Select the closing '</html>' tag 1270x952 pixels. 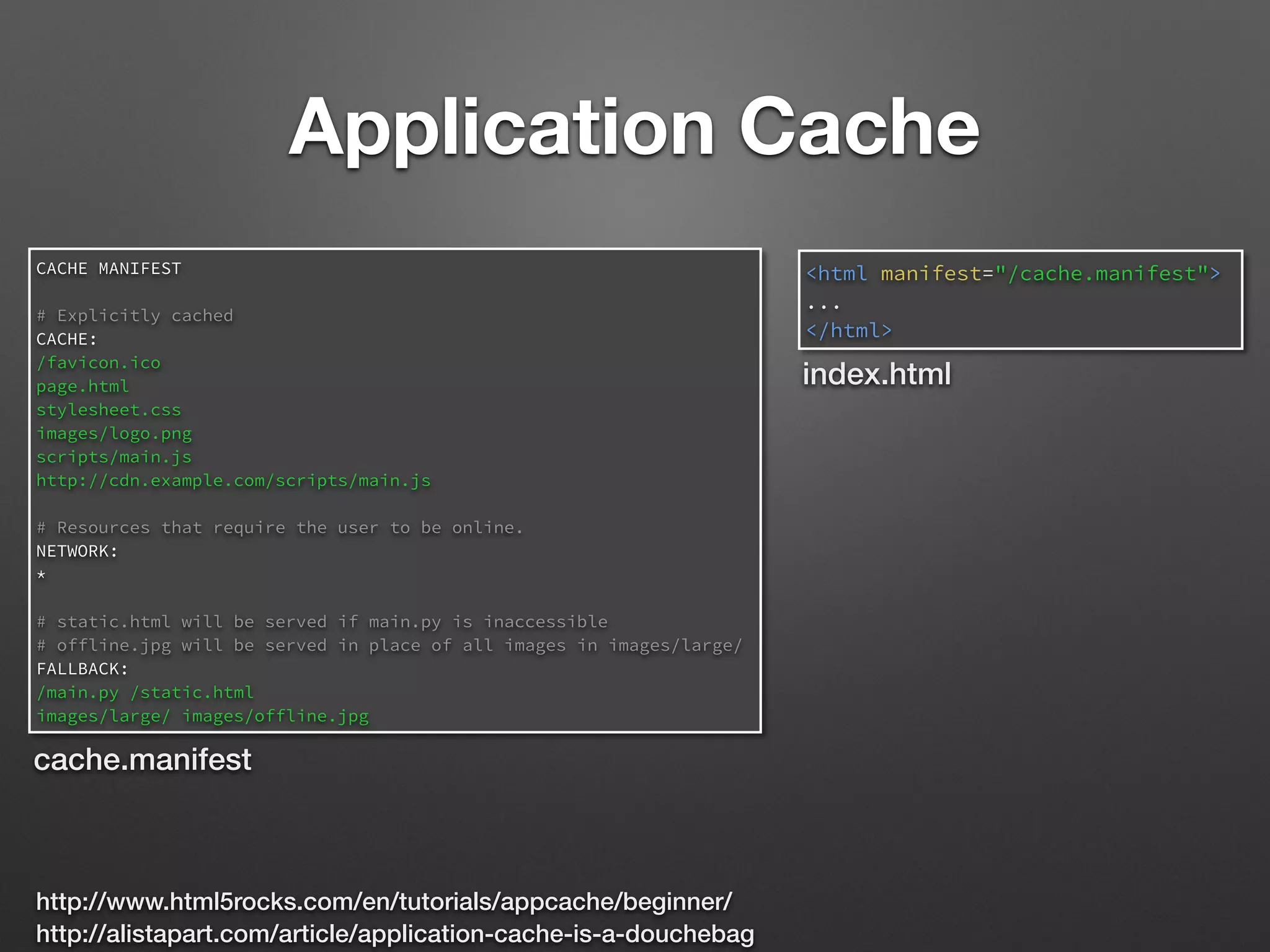849,330
